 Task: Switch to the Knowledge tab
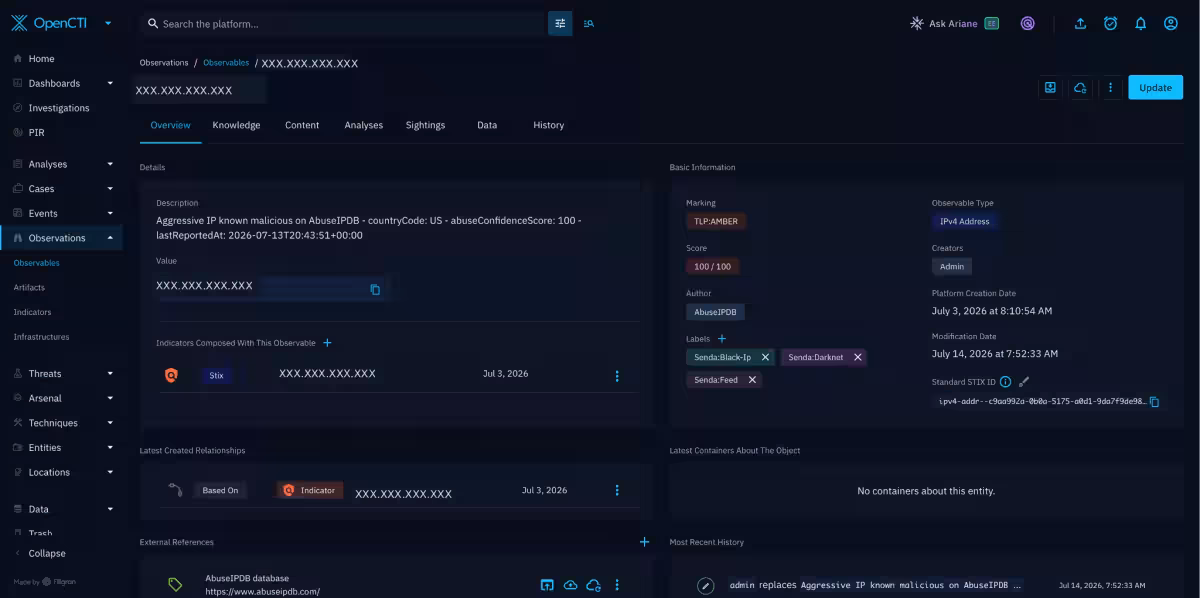236,125
